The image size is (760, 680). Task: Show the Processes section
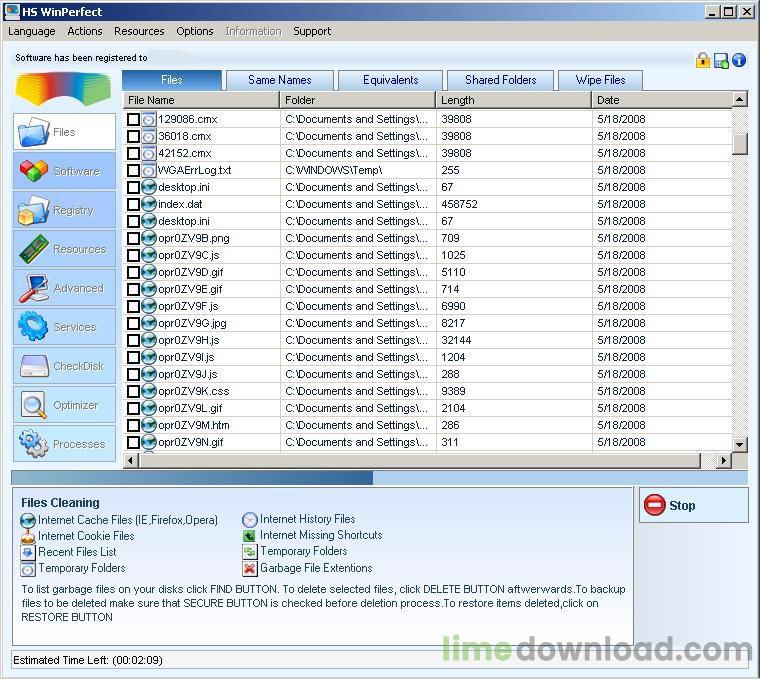[x=64, y=444]
